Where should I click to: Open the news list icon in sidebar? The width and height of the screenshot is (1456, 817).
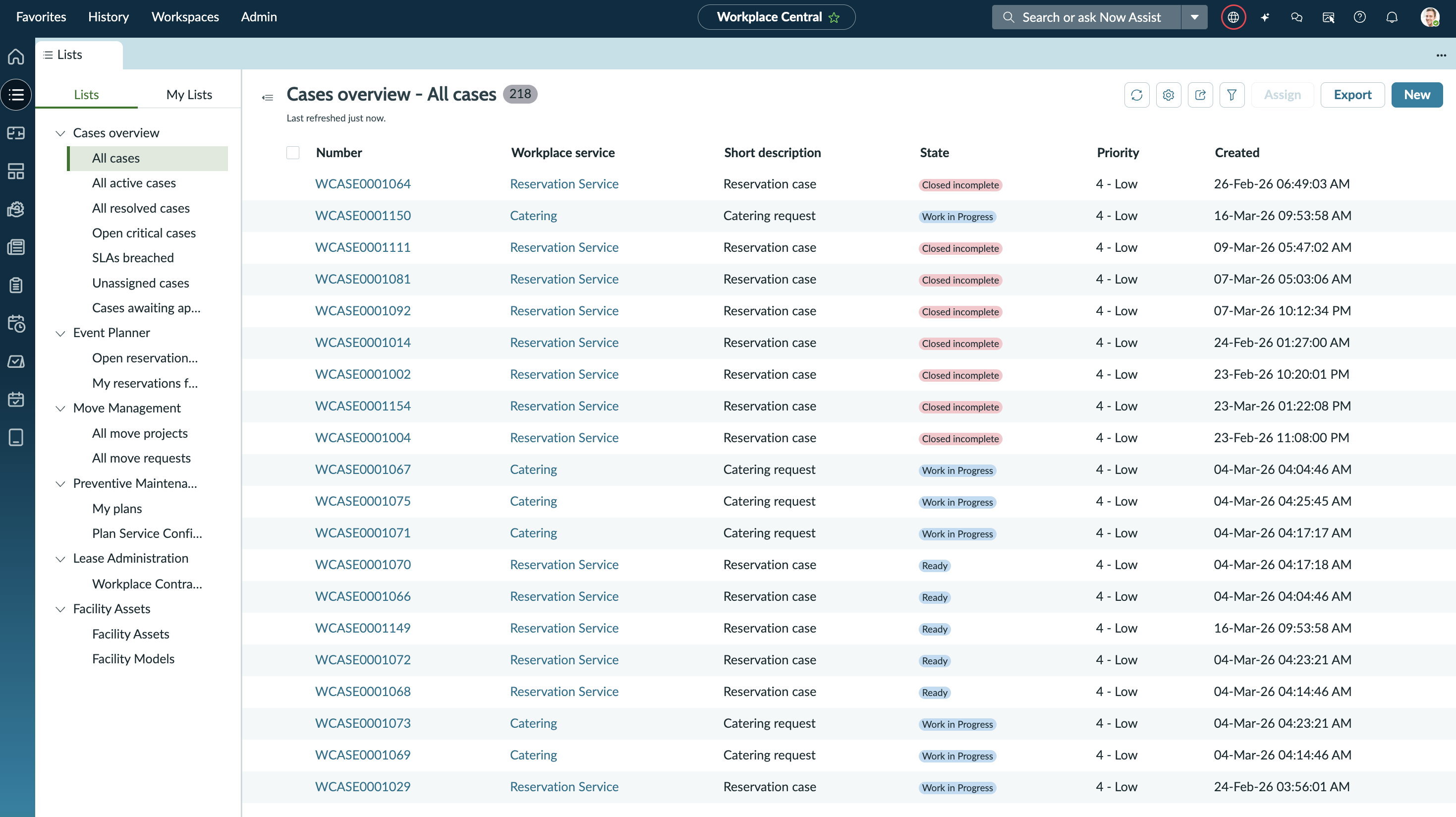16,247
